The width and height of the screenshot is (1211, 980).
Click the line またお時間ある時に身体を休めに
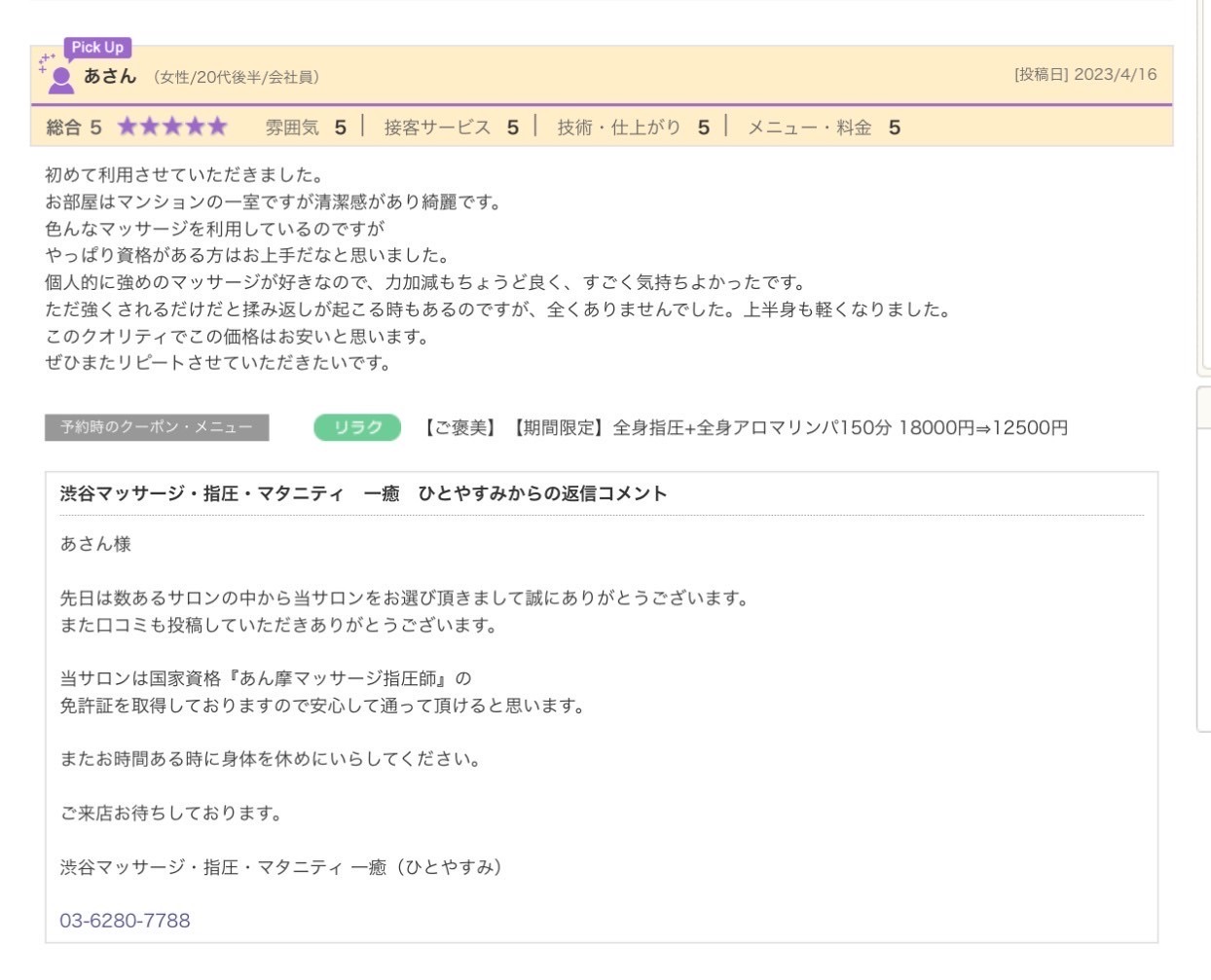click(271, 759)
